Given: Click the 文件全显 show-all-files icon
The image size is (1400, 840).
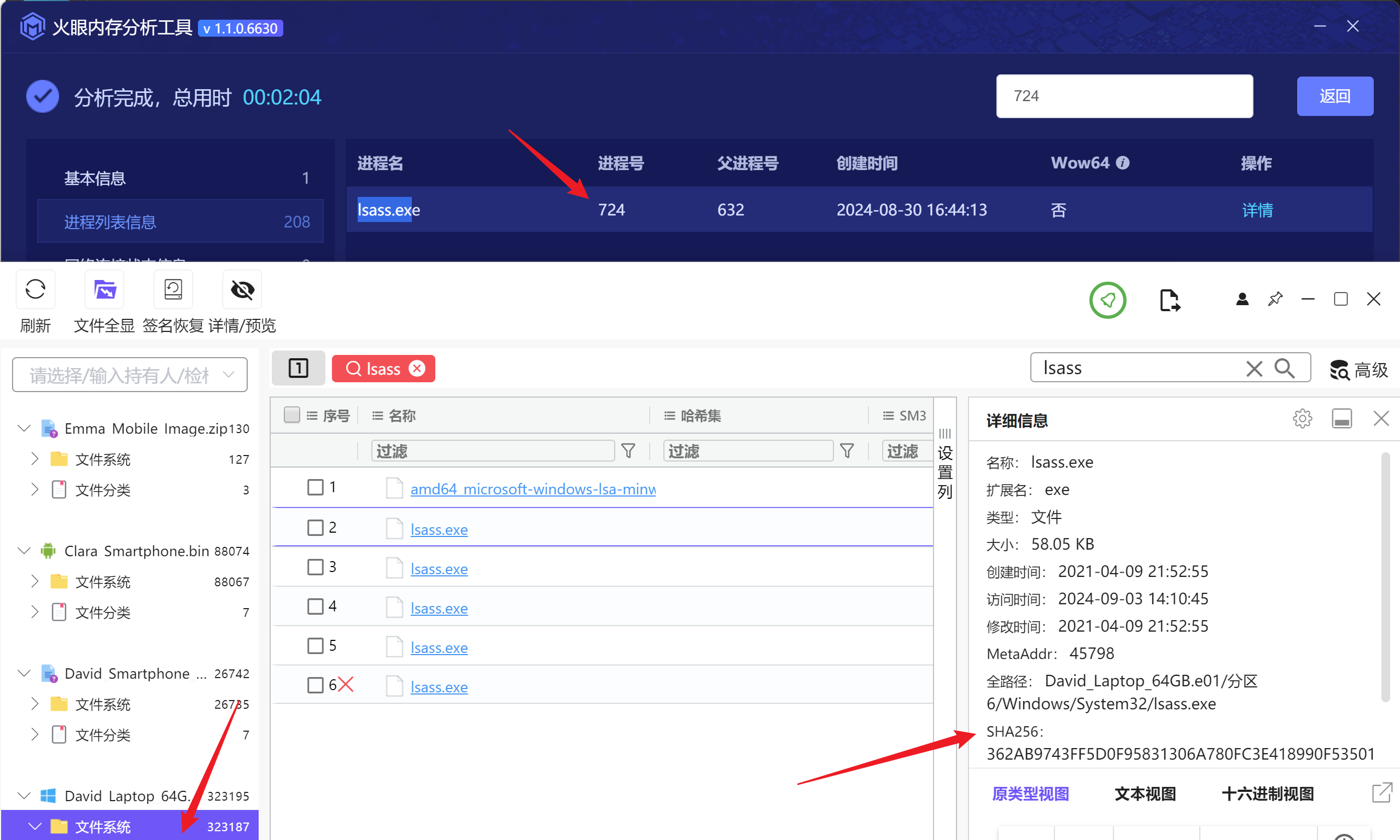Looking at the screenshot, I should pos(104,290).
